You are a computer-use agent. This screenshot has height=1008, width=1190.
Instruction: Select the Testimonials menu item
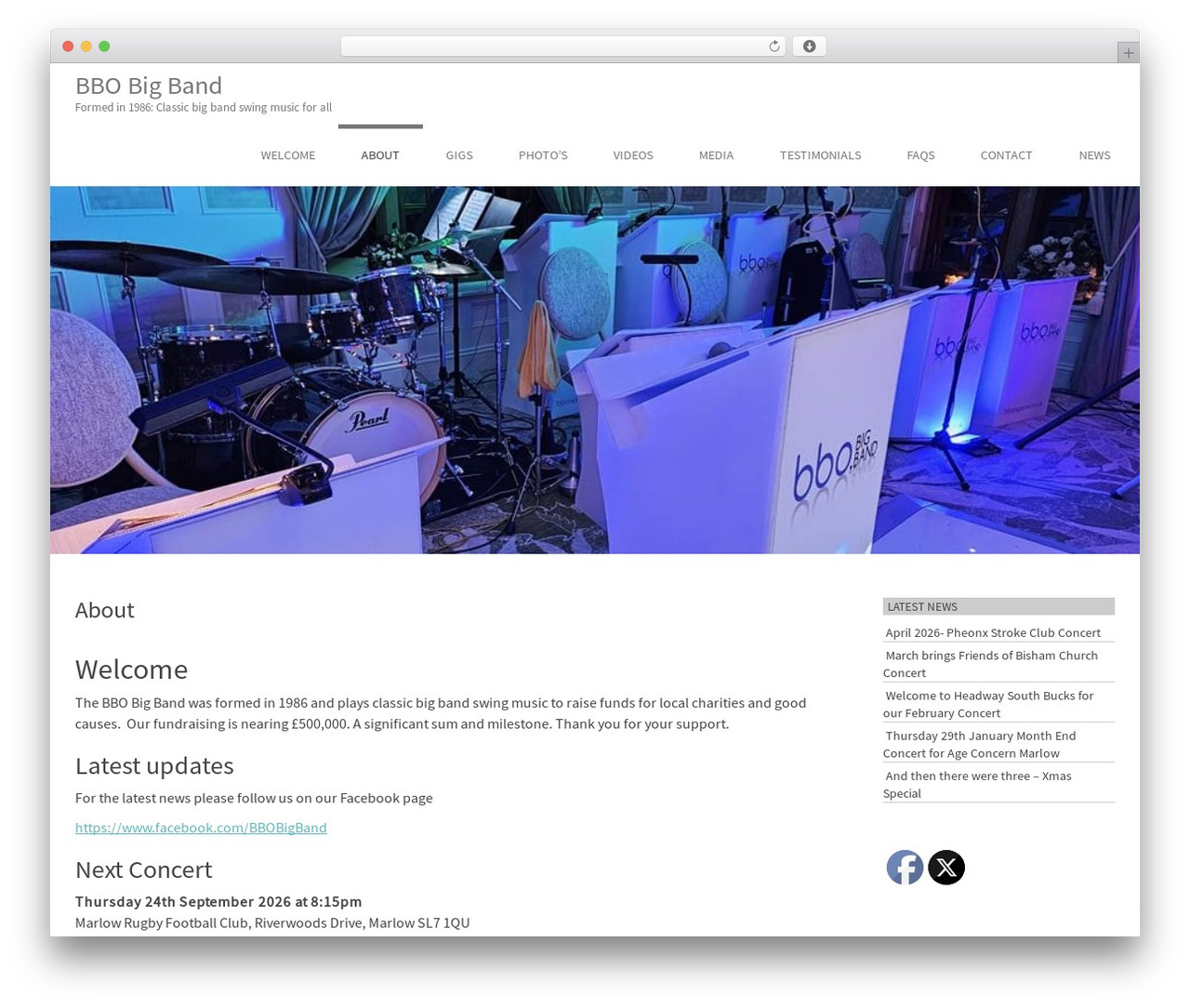[820, 155]
